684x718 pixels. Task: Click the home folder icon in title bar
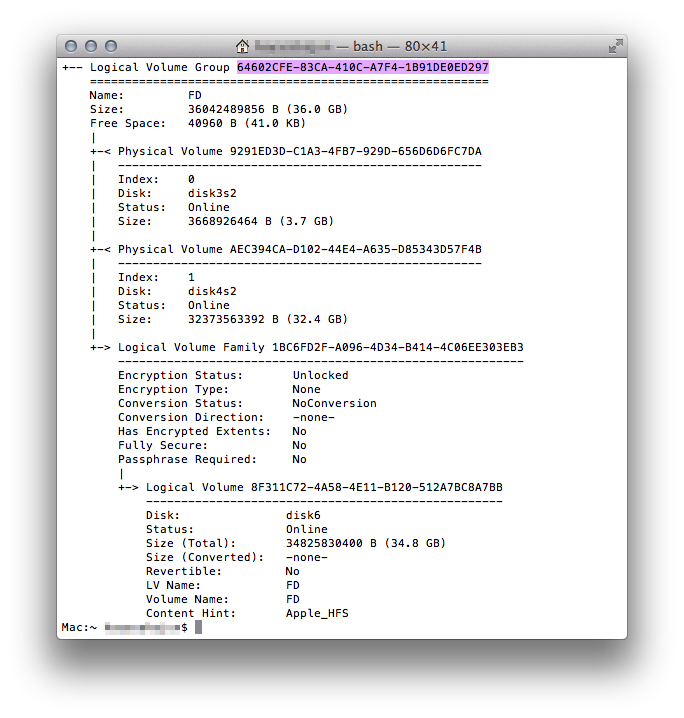(x=242, y=46)
